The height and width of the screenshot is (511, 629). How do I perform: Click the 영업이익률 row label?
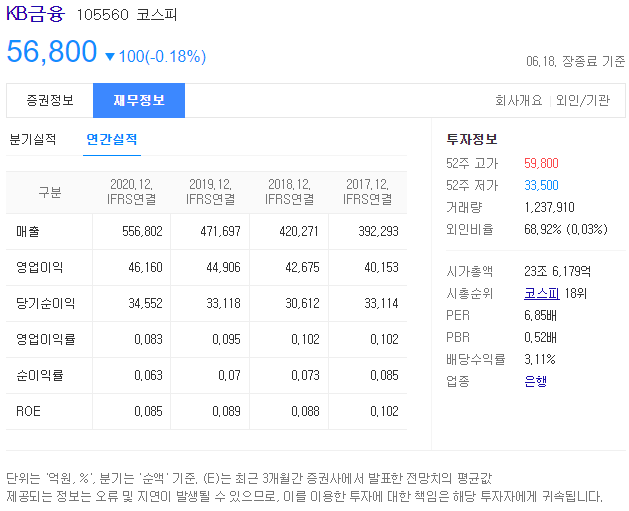tap(45, 339)
